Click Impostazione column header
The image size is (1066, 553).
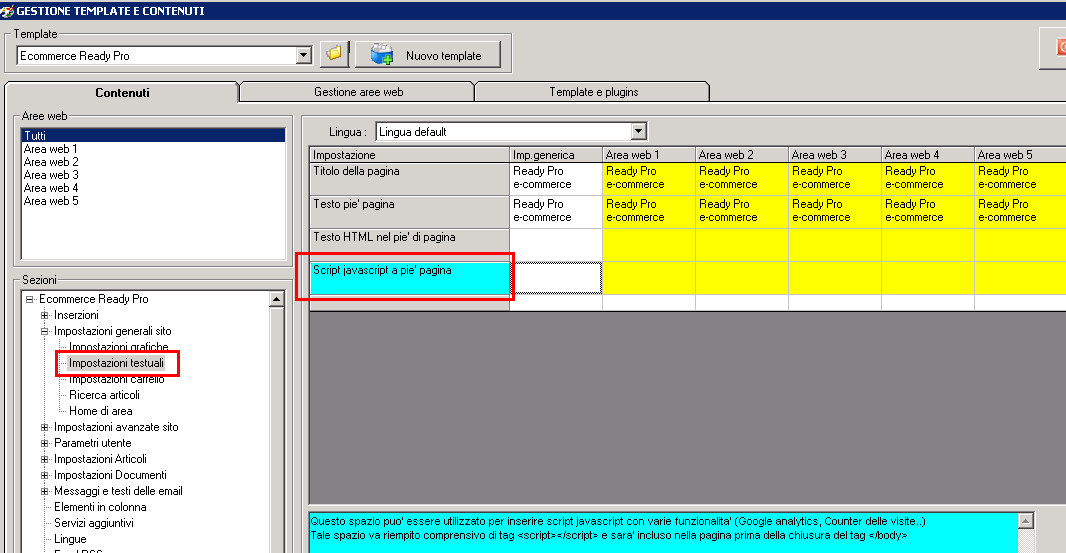tap(409, 155)
